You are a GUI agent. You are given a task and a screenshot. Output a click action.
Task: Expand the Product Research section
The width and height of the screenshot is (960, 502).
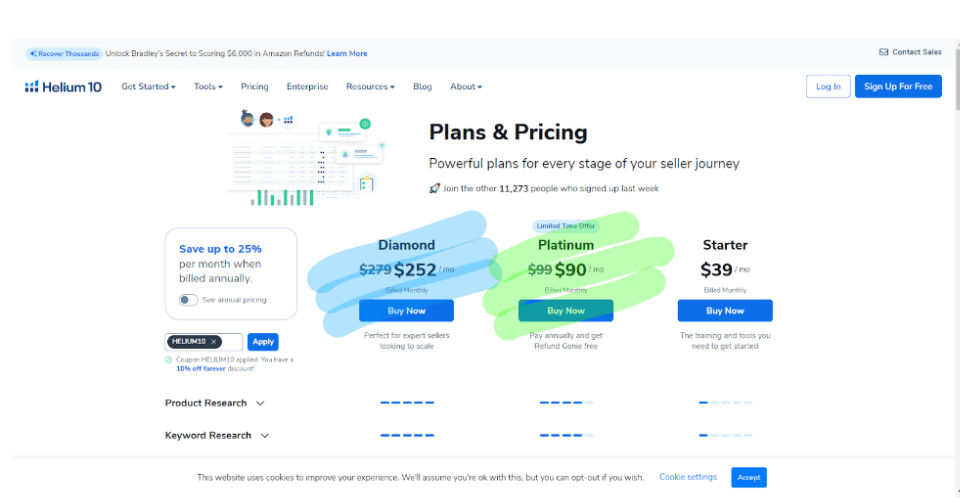[214, 403]
